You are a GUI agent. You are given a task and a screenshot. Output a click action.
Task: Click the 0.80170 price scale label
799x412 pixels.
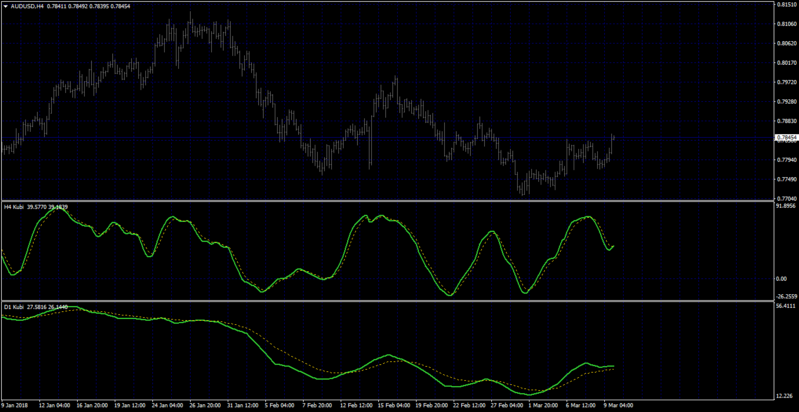pos(785,63)
